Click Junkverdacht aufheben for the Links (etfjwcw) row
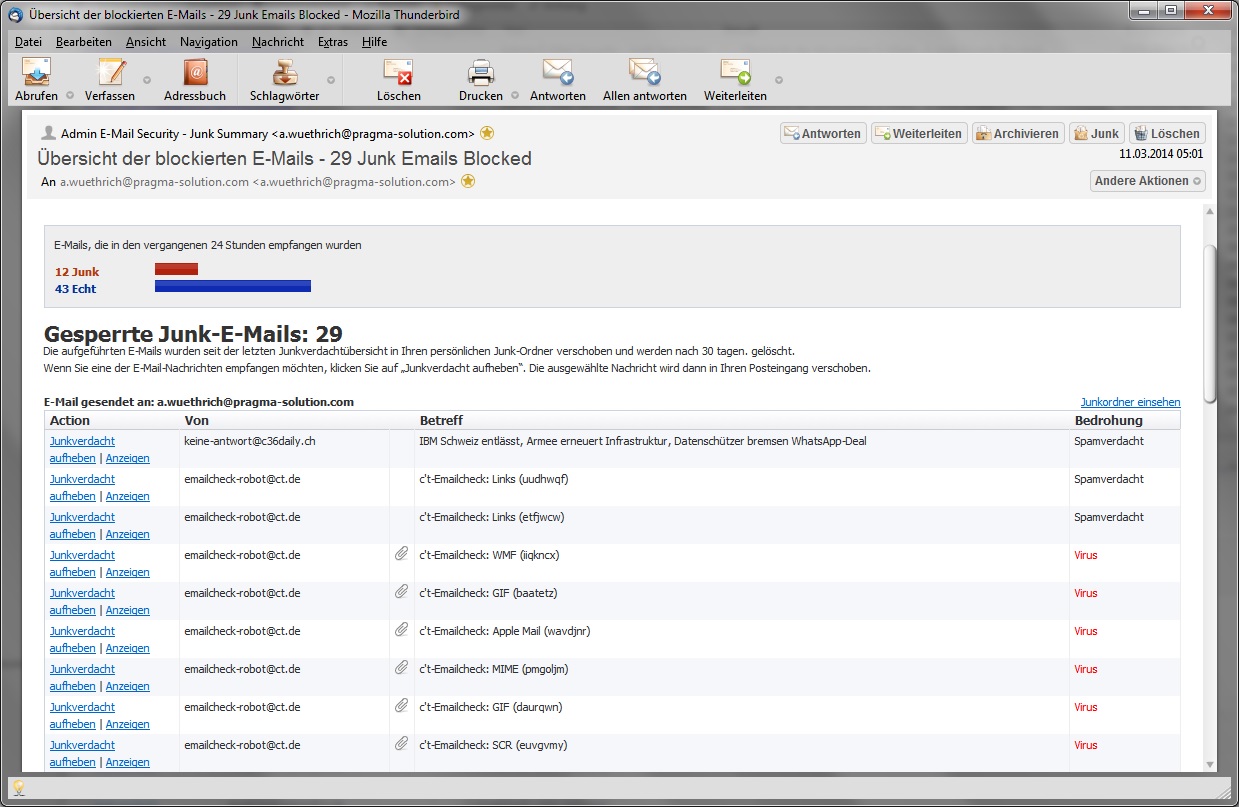This screenshot has width=1239, height=807. tap(82, 525)
